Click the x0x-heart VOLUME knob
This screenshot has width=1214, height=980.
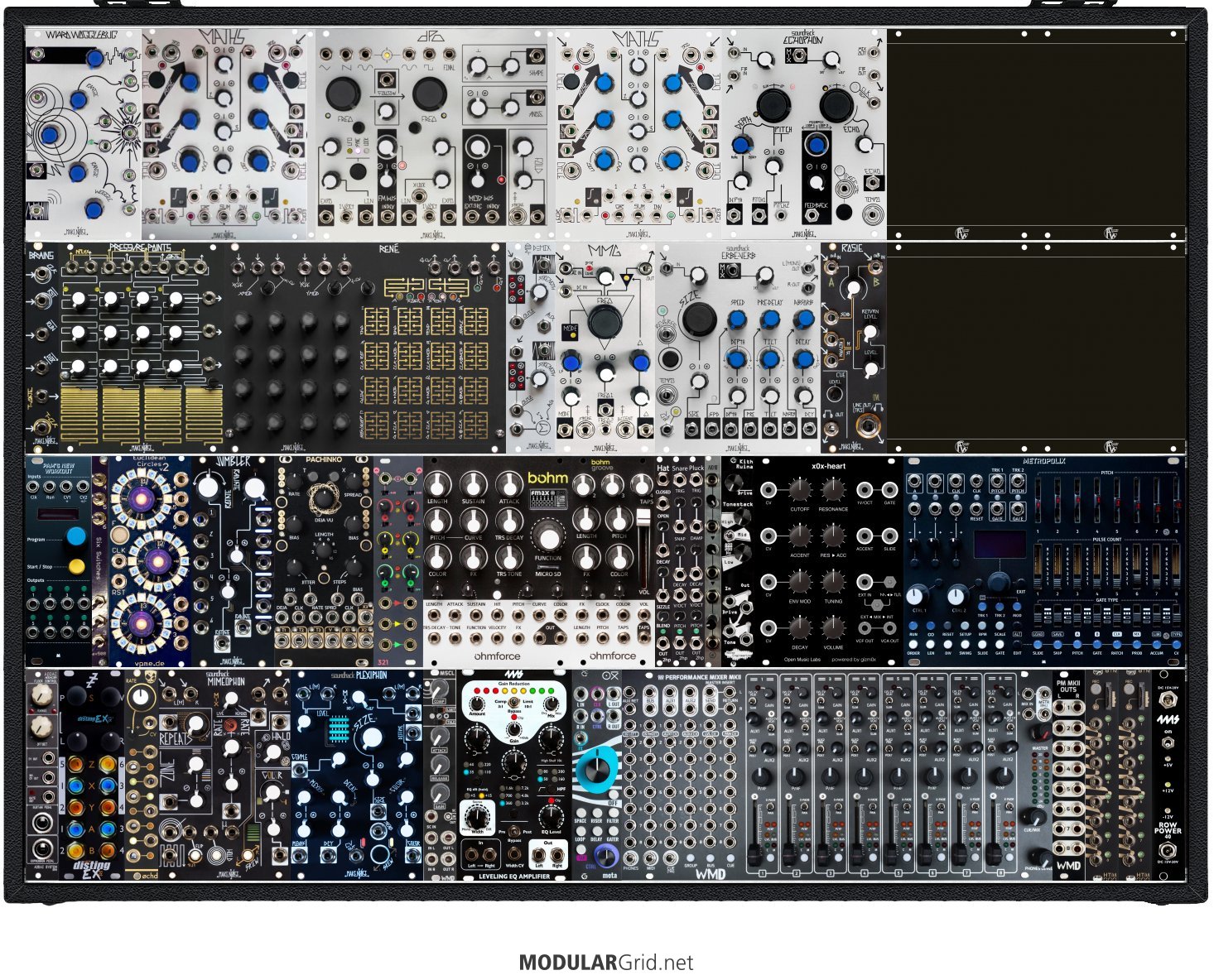(x=832, y=629)
